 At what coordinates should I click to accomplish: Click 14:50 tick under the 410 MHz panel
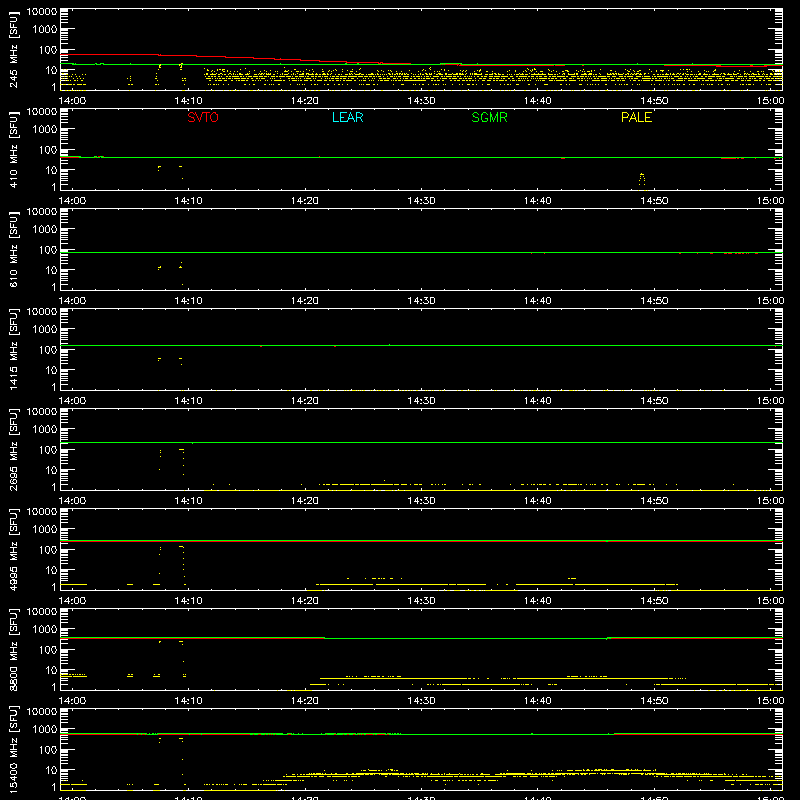654,201
